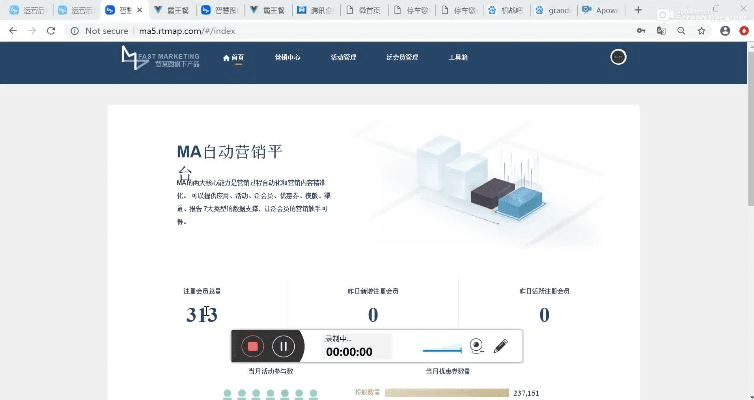
Task: Click the registered member total 313
Action: [x=202, y=315]
